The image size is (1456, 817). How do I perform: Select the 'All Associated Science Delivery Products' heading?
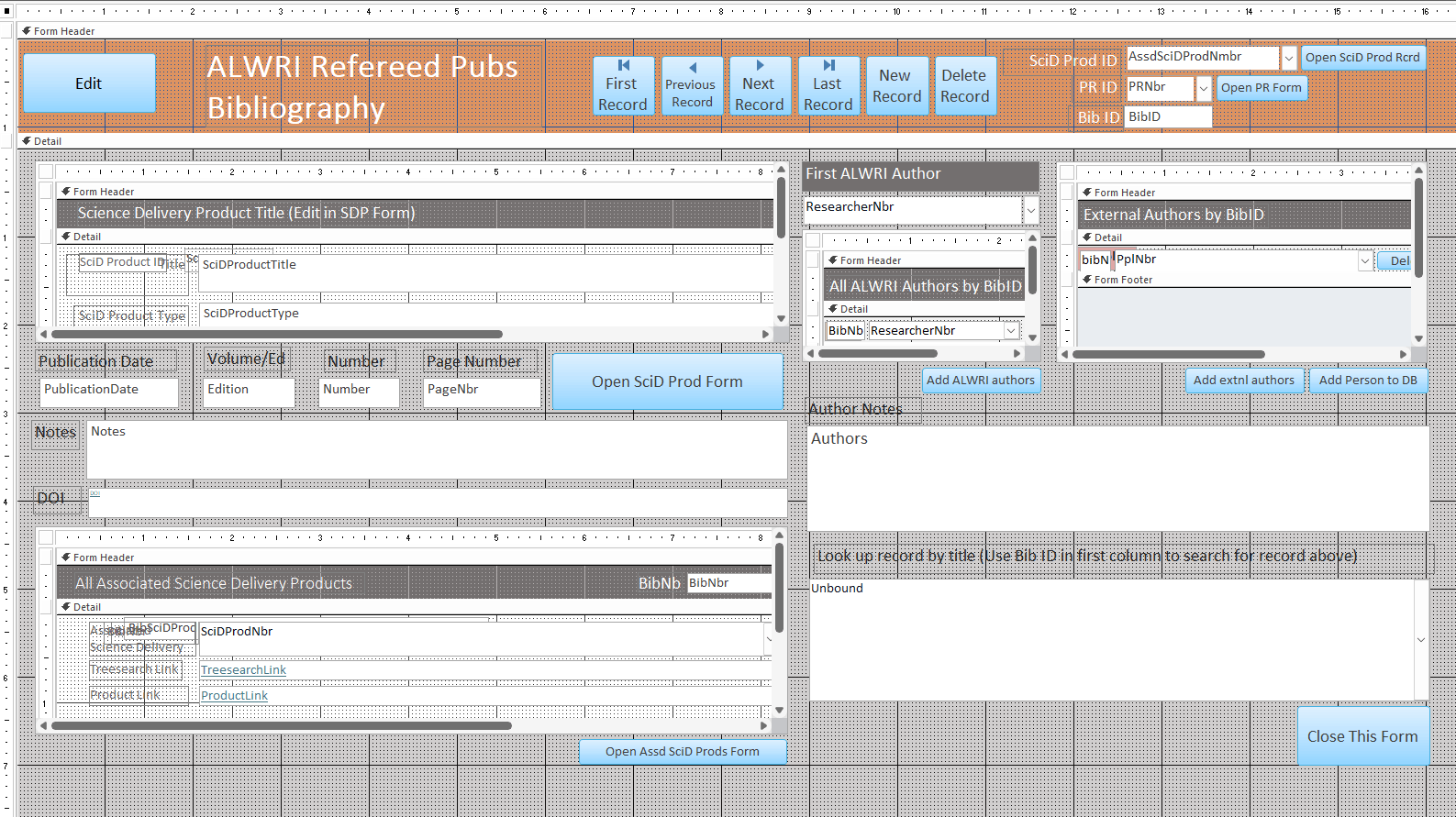coord(214,583)
